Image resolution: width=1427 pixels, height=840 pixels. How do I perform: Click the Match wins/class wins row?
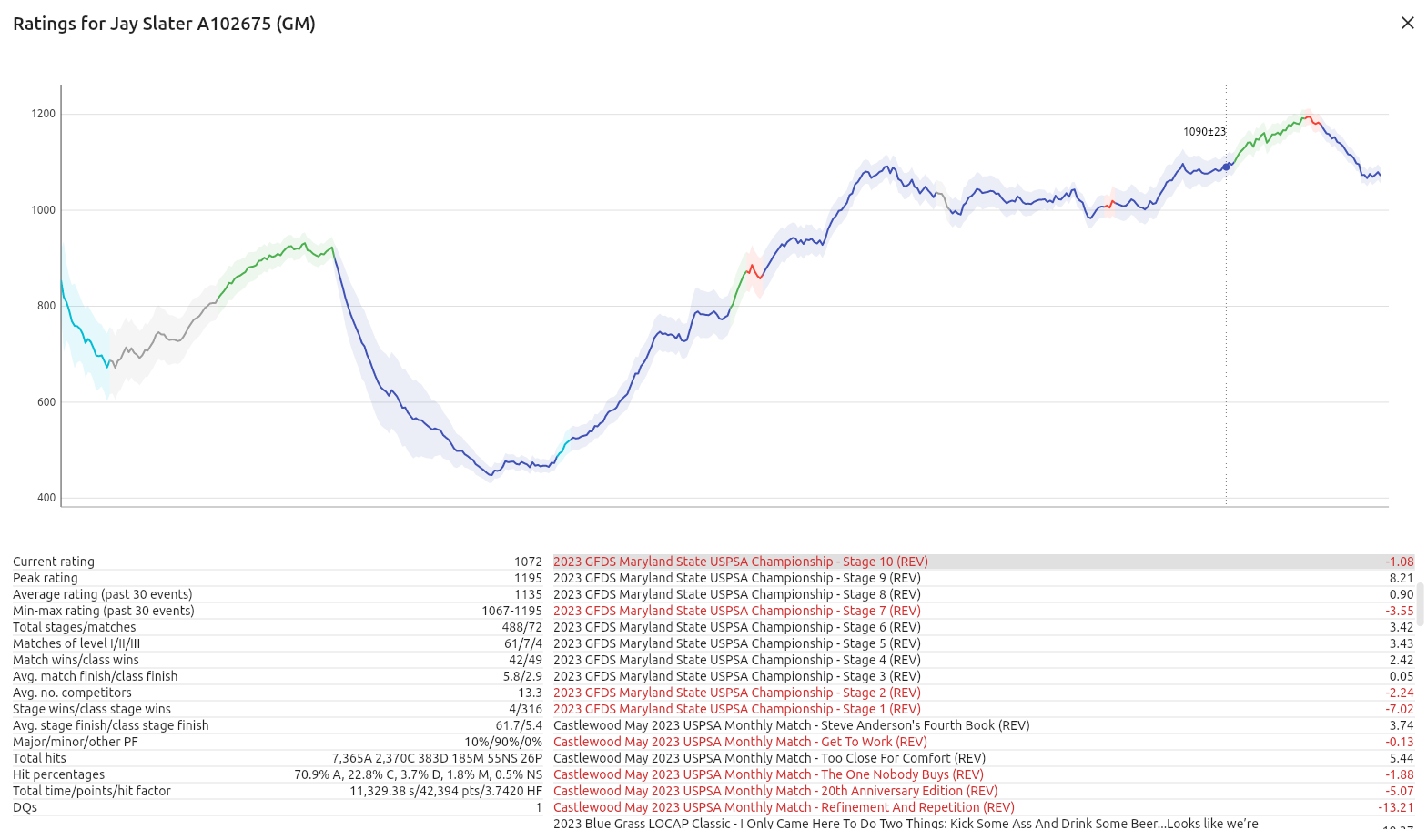tap(278, 660)
